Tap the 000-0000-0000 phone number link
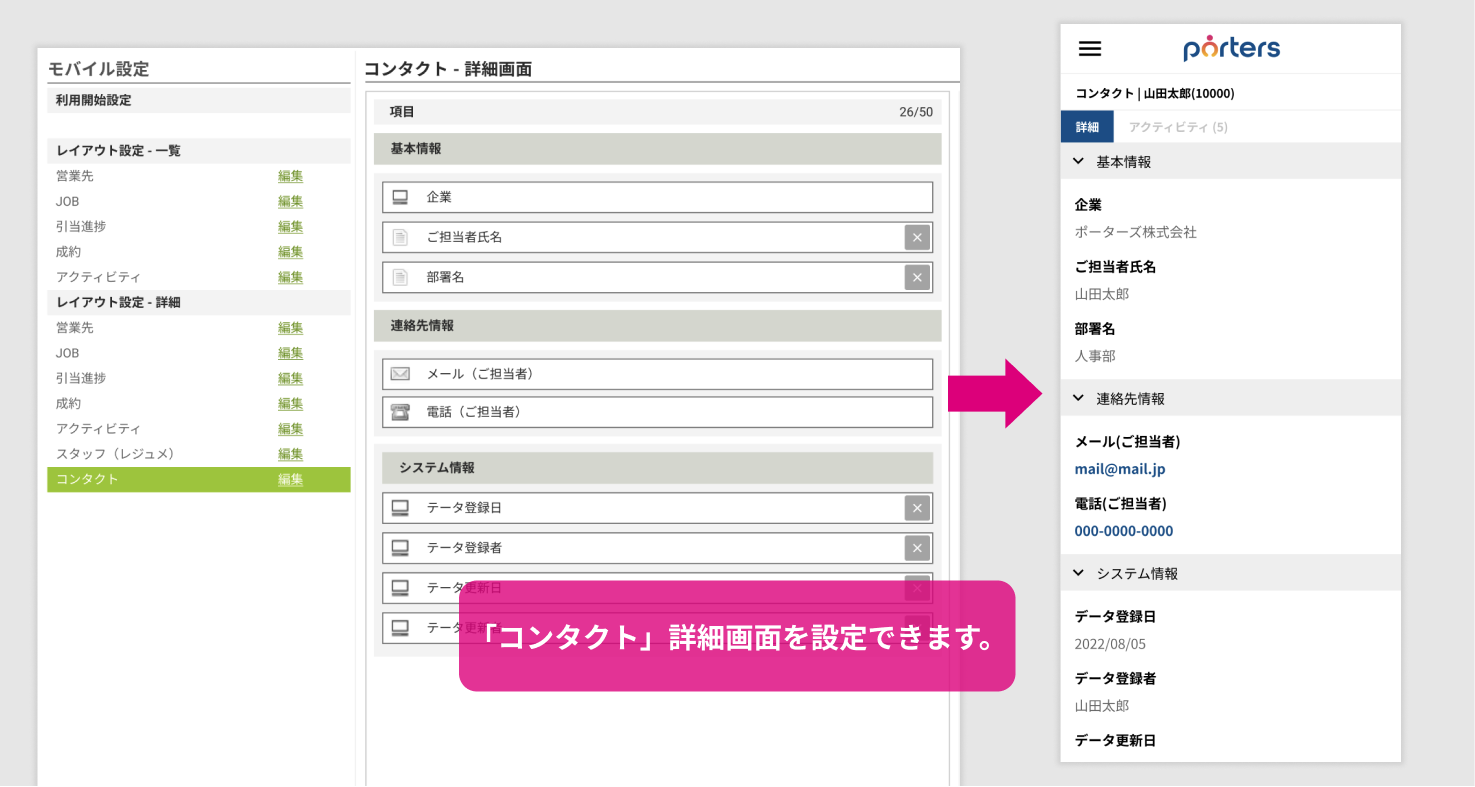This screenshot has height=787, width=1475. click(x=1123, y=531)
